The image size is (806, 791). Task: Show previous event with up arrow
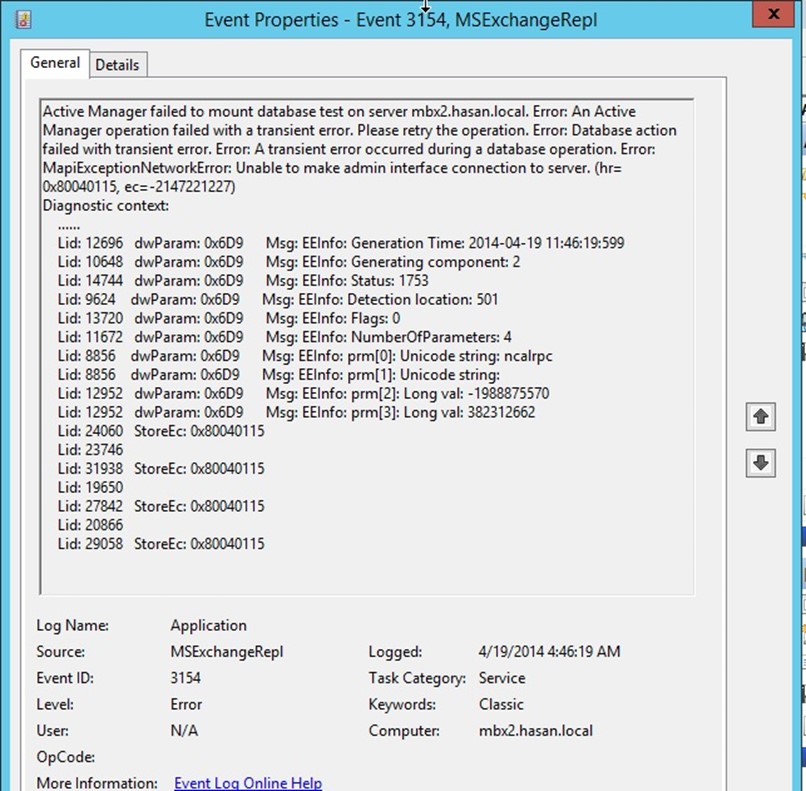(x=761, y=416)
